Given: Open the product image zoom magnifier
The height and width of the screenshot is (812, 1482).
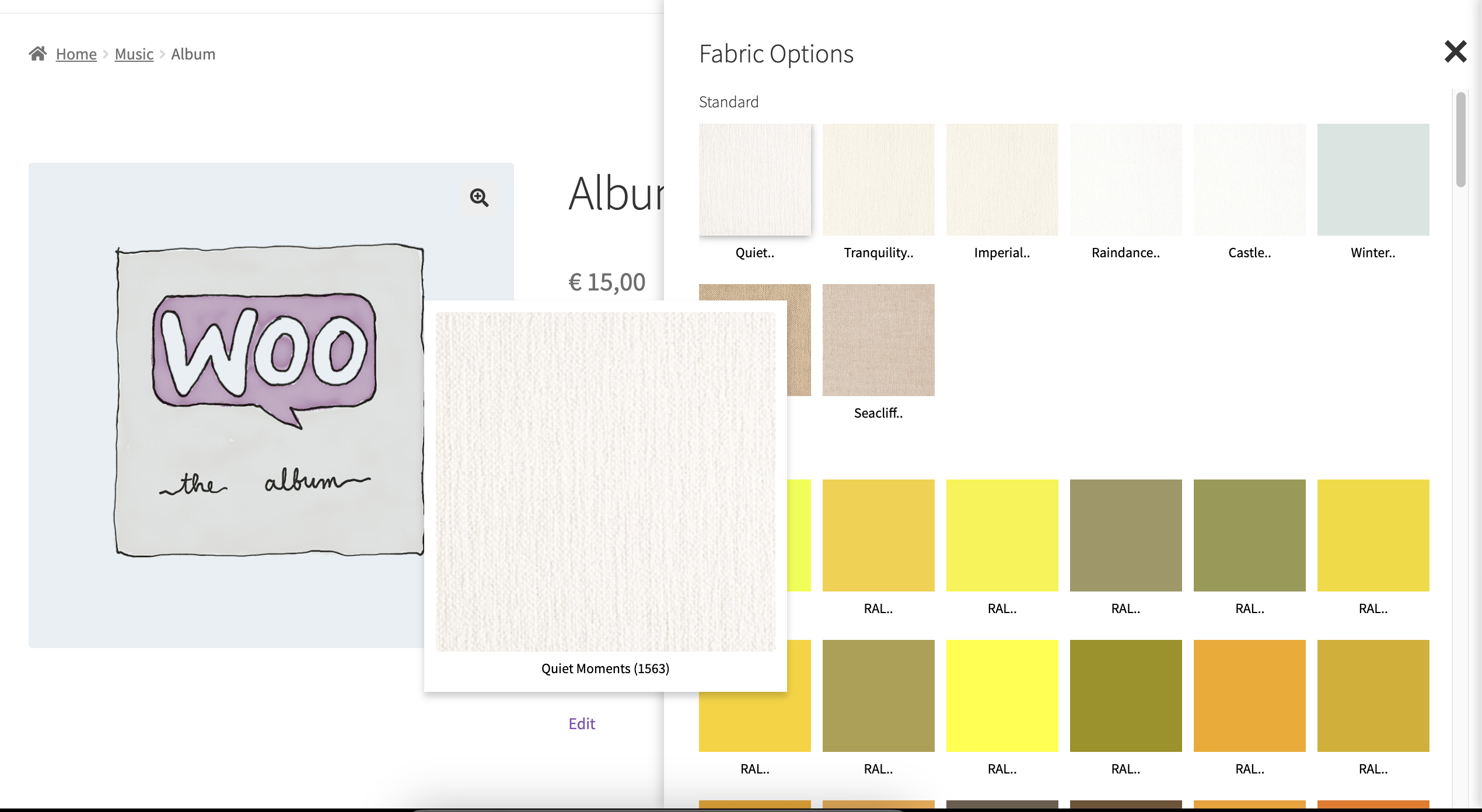Looking at the screenshot, I should (479, 198).
